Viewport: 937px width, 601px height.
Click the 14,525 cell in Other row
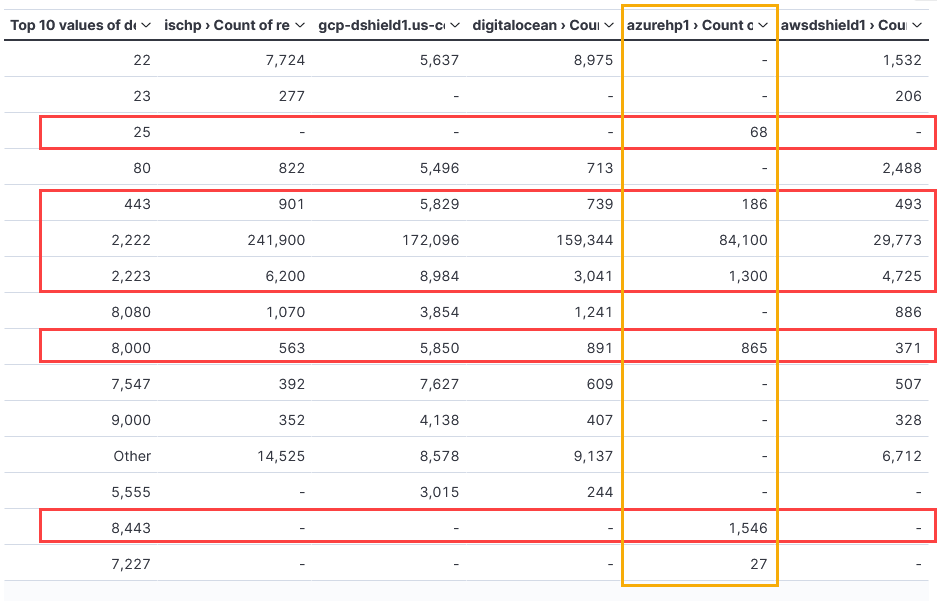coord(280,456)
